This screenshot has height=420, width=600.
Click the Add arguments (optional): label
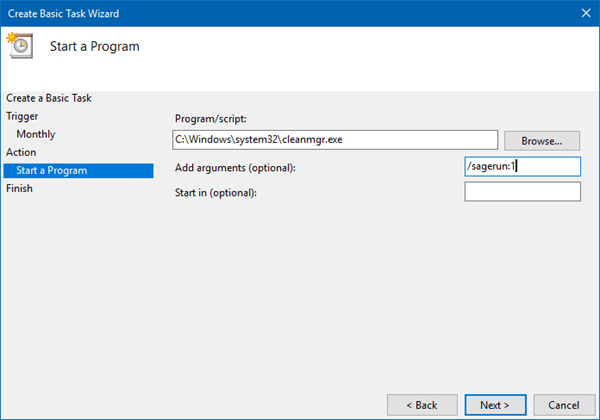(x=235, y=168)
